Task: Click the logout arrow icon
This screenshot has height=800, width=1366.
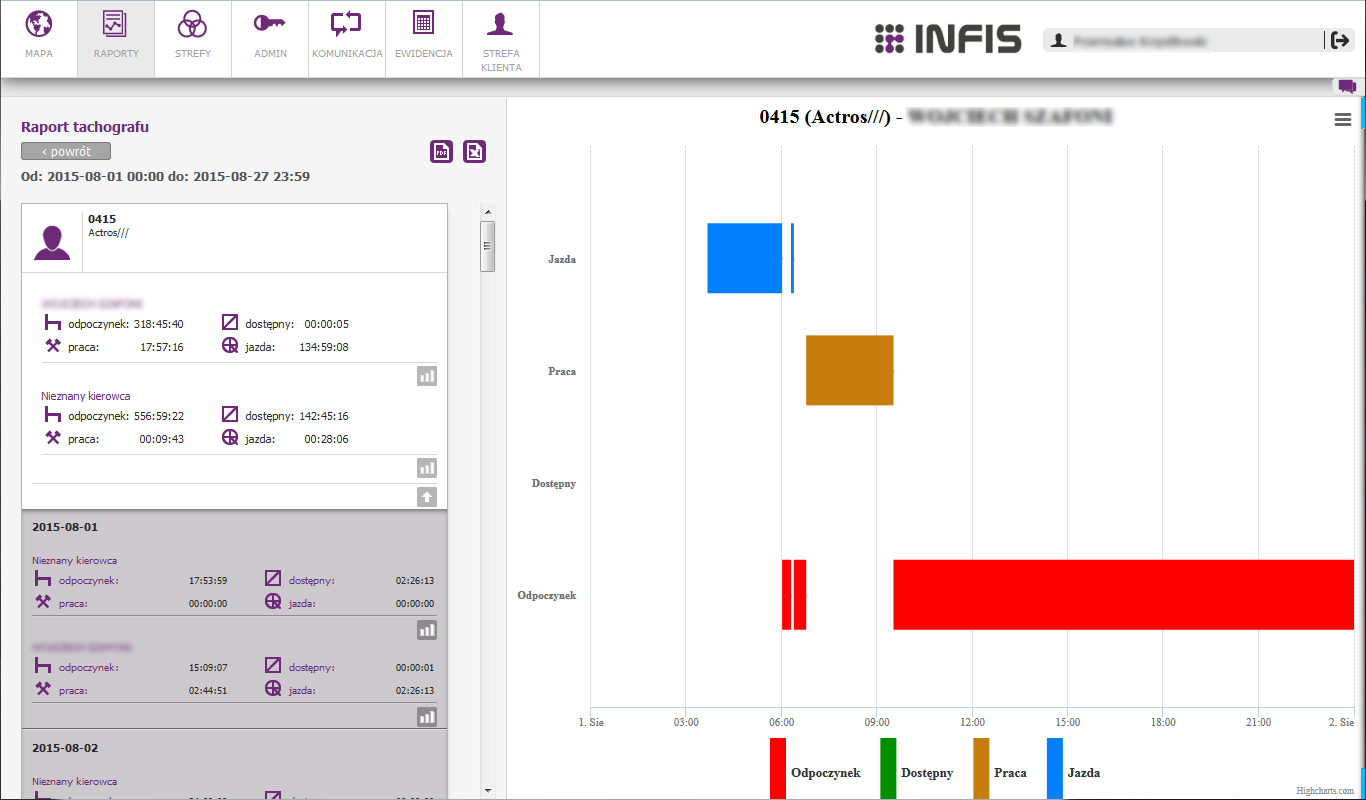Action: point(1340,40)
